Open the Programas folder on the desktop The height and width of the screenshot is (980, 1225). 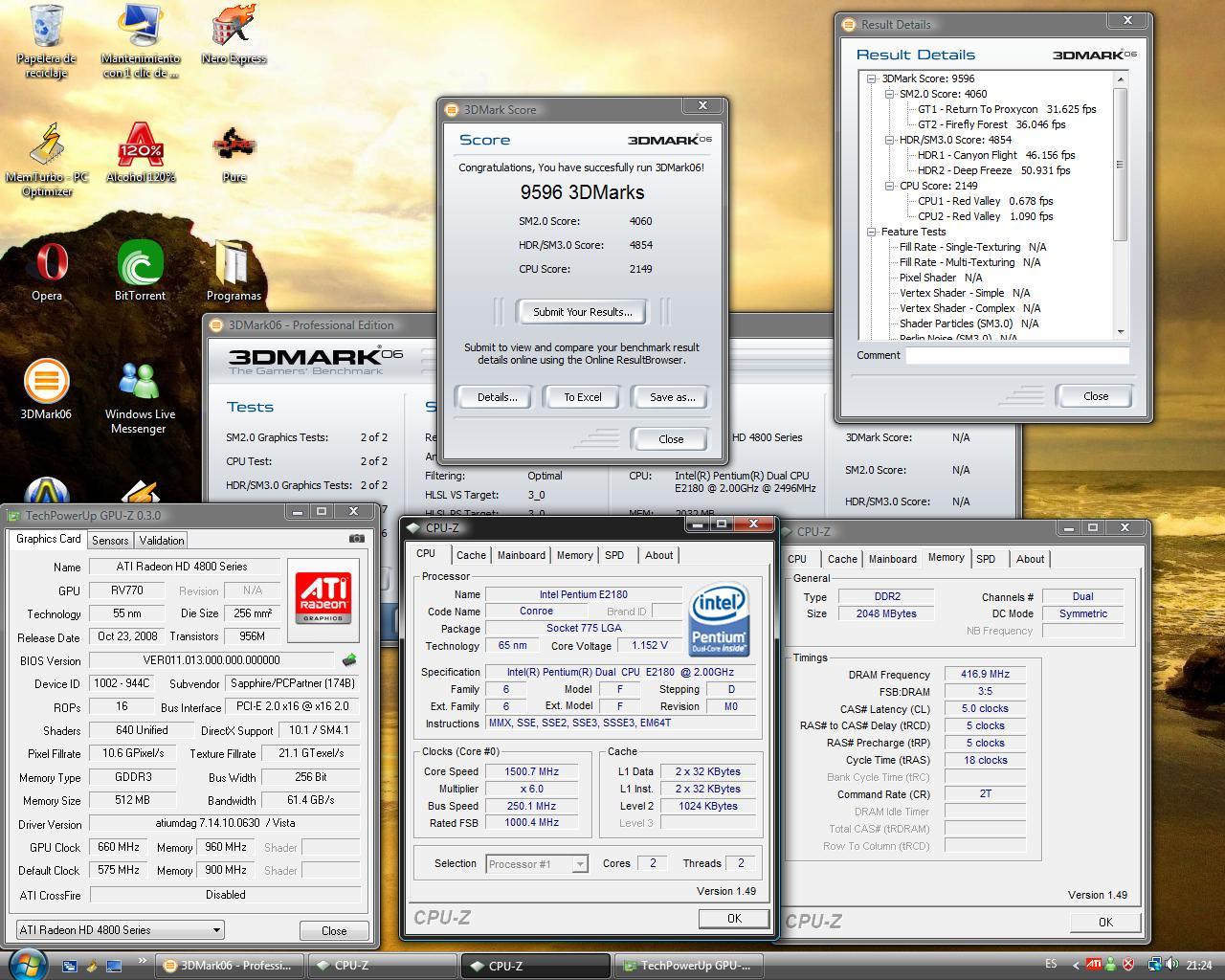click(234, 271)
